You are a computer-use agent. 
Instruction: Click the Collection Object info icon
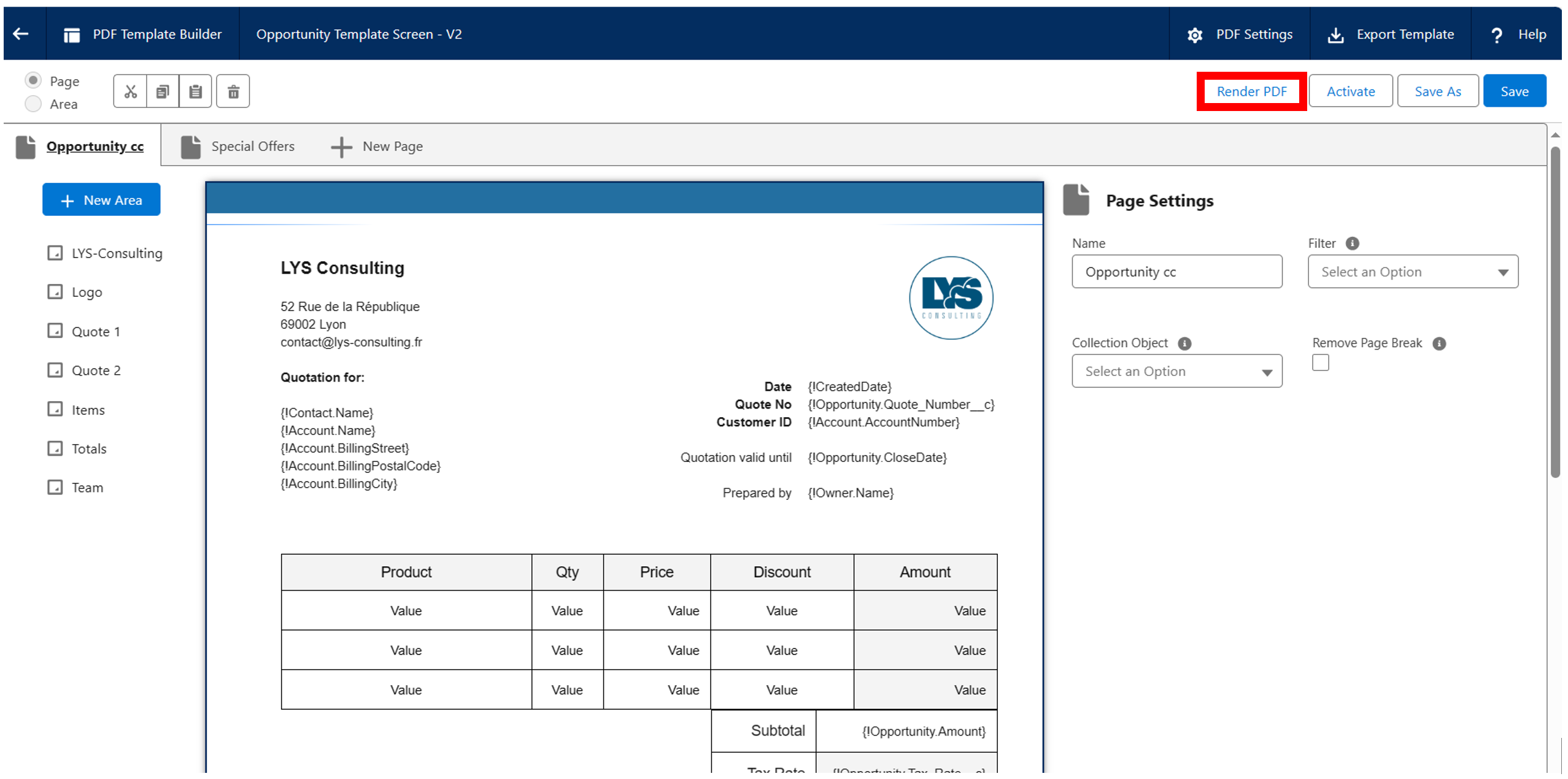(x=1184, y=343)
